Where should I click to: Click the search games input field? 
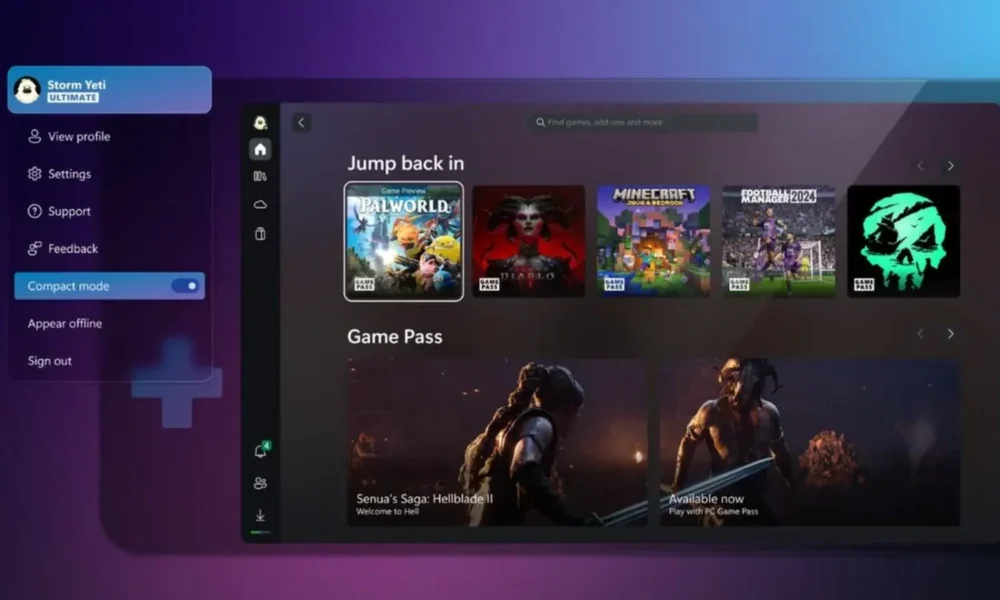coord(644,122)
